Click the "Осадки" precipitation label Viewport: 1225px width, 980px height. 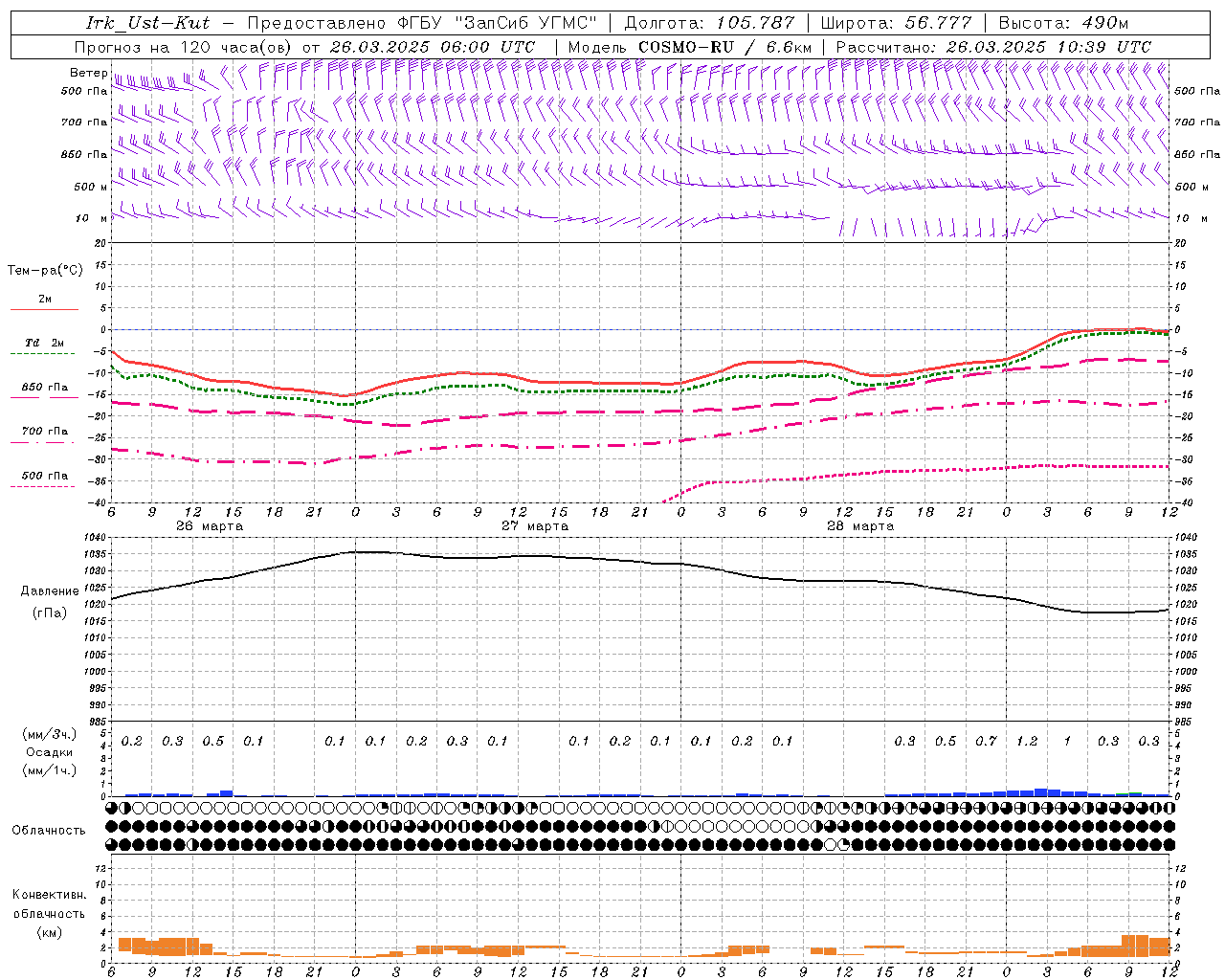tap(49, 752)
